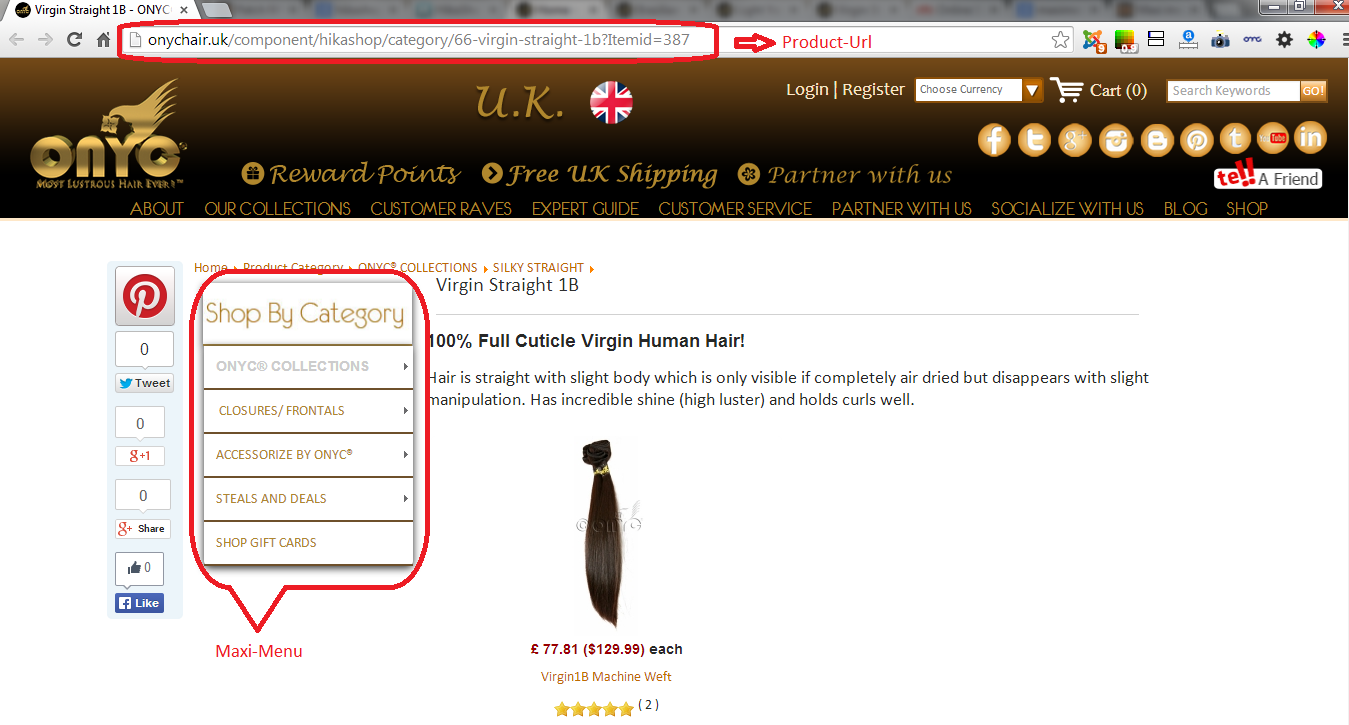Go to the BLOG page
The height and width of the screenshot is (725, 1349).
click(1186, 209)
